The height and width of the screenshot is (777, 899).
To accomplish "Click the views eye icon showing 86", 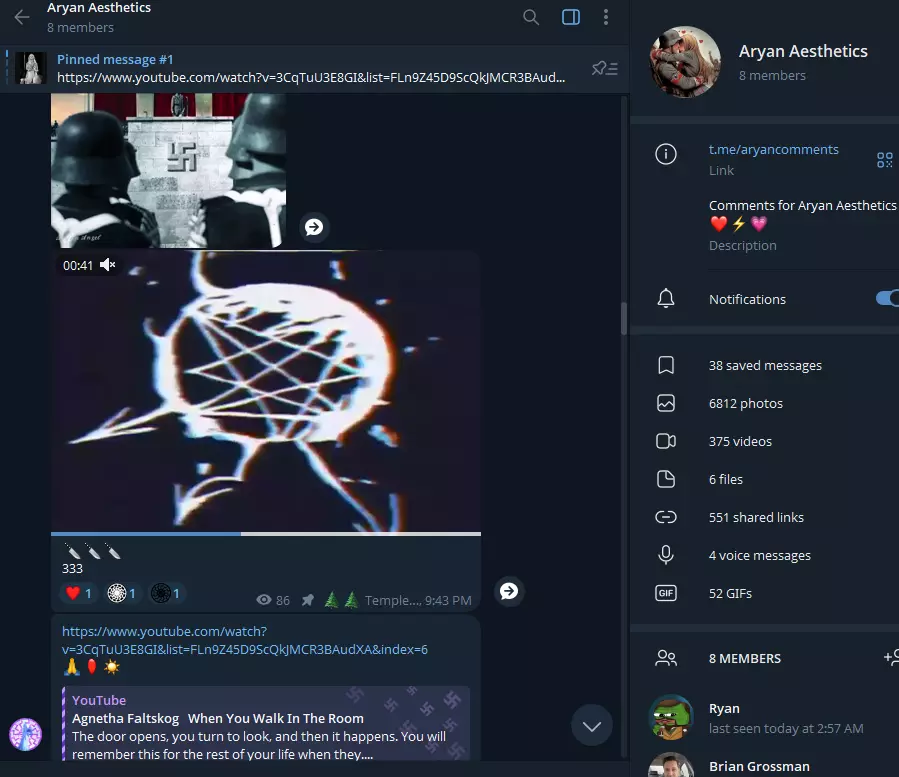I will 264,600.
